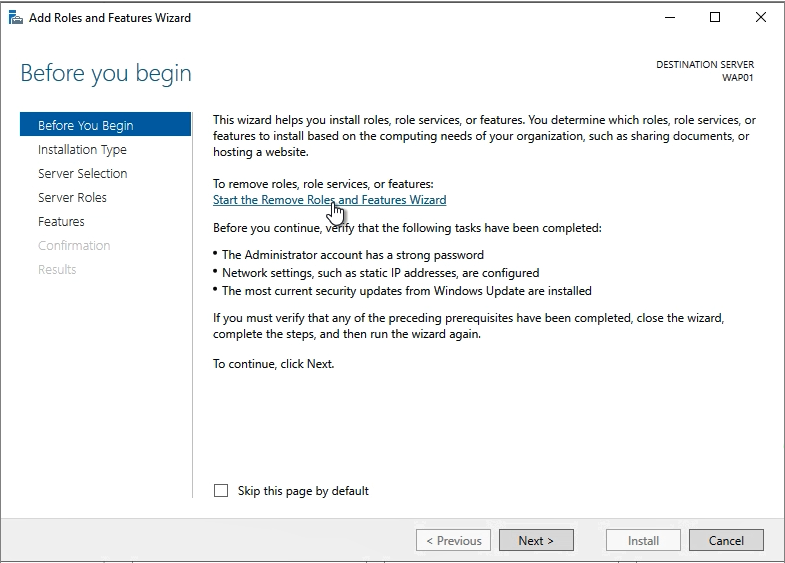Click the 'Add Roles and Features Wizard' title text
The image size is (785, 563).
[x=110, y=18]
